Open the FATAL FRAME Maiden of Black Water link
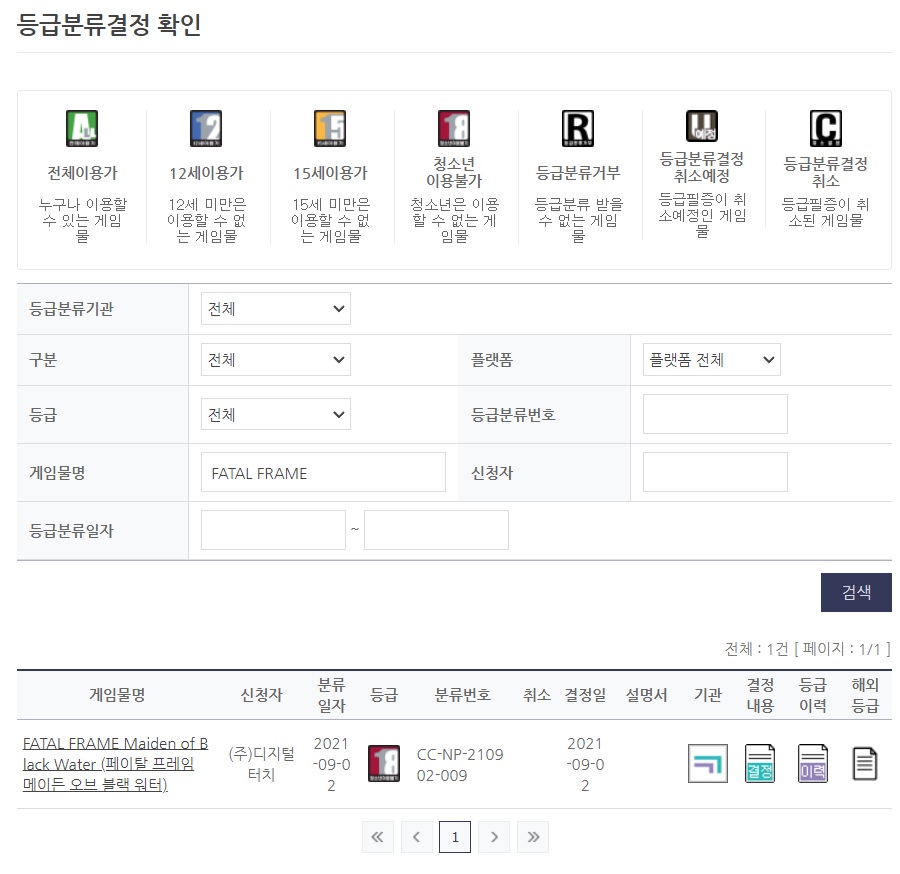900x874 pixels. coord(115,764)
